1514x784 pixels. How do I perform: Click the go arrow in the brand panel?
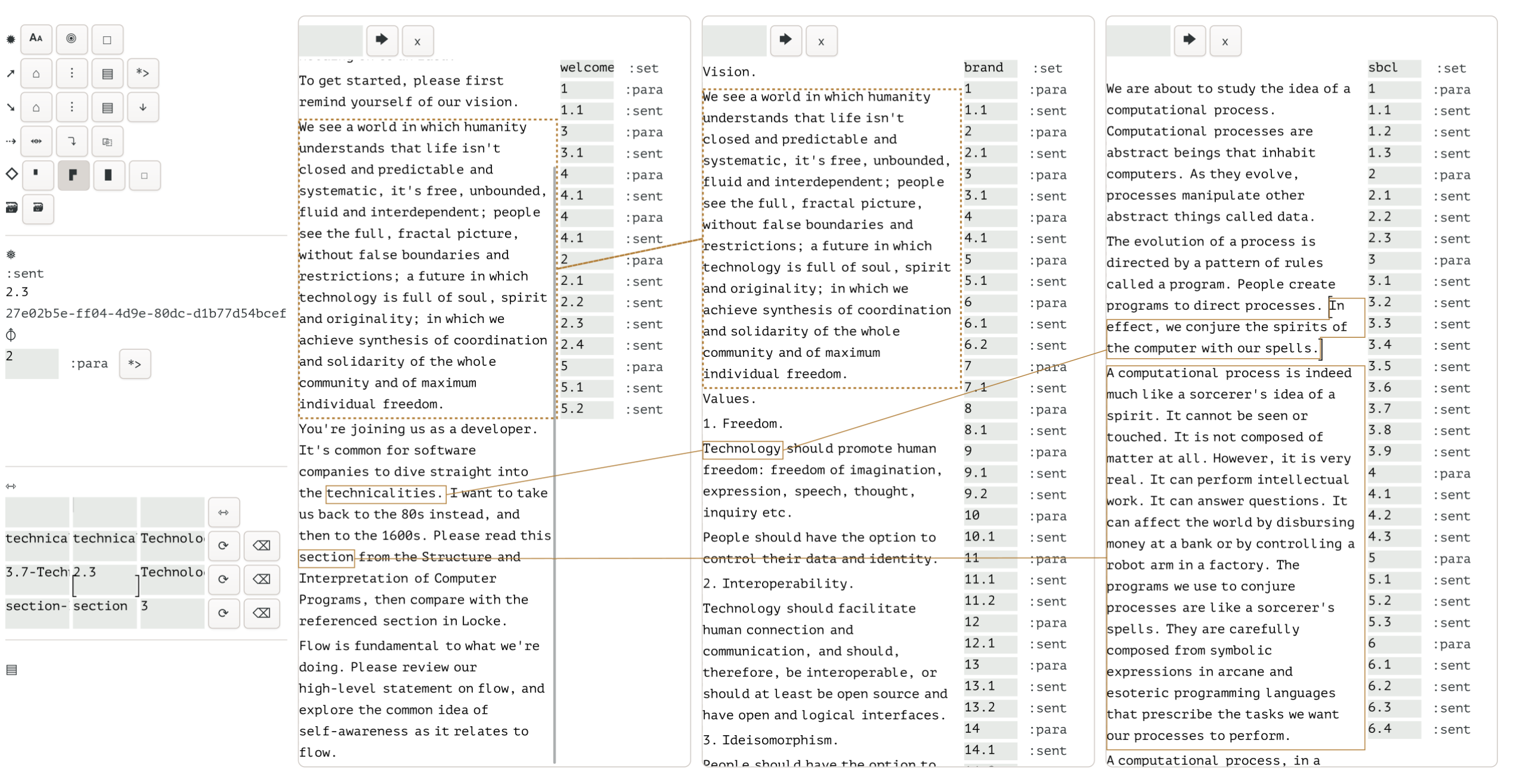(x=786, y=40)
